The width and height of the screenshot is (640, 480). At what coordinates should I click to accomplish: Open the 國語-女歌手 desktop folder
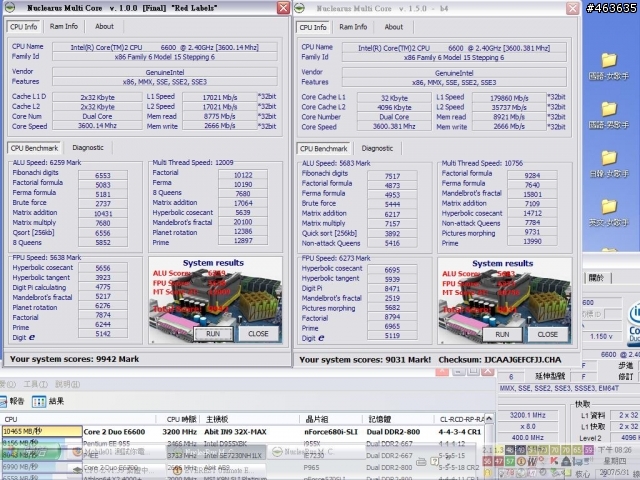pyautogui.click(x=609, y=66)
